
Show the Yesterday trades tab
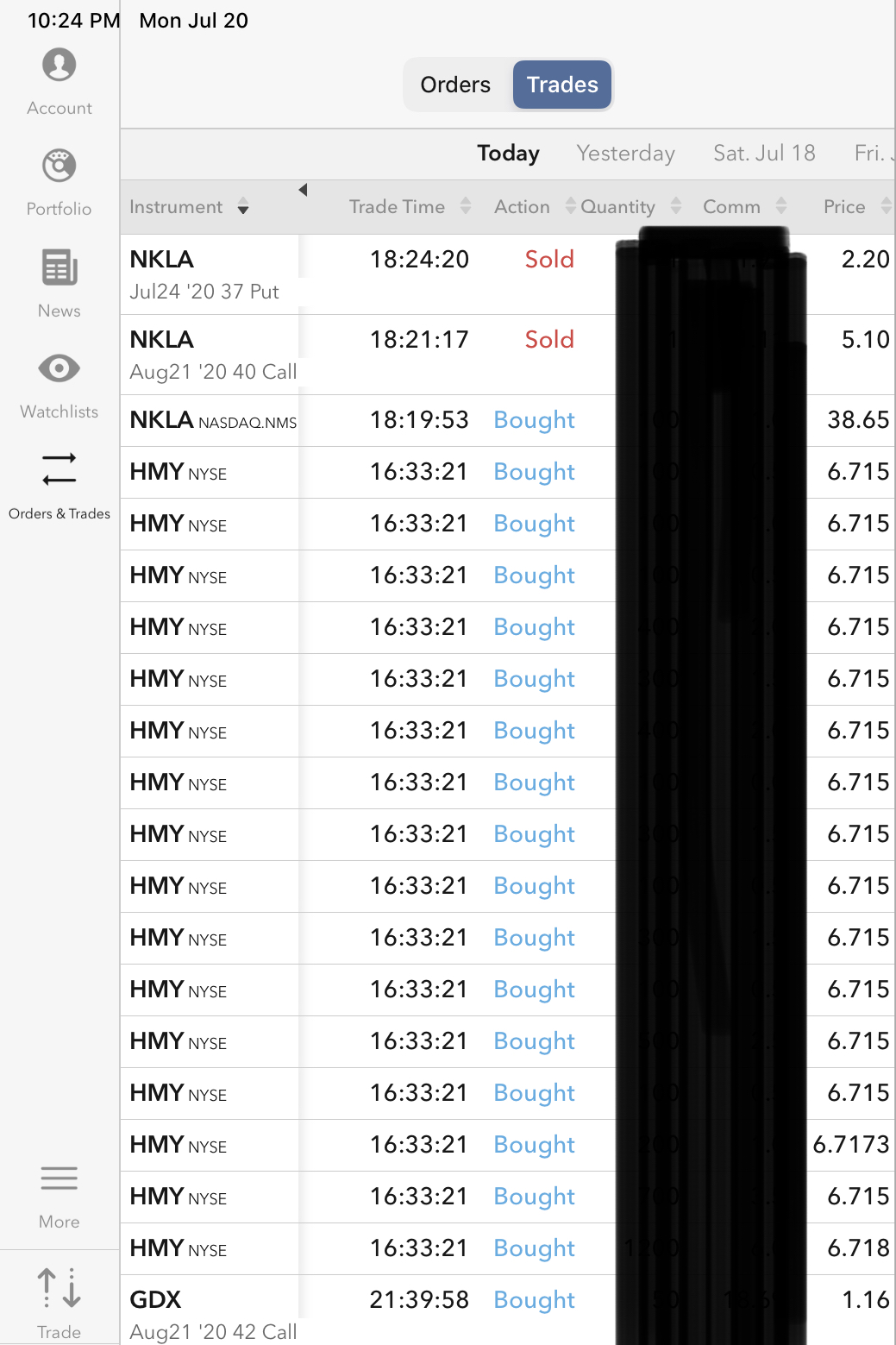coord(625,154)
